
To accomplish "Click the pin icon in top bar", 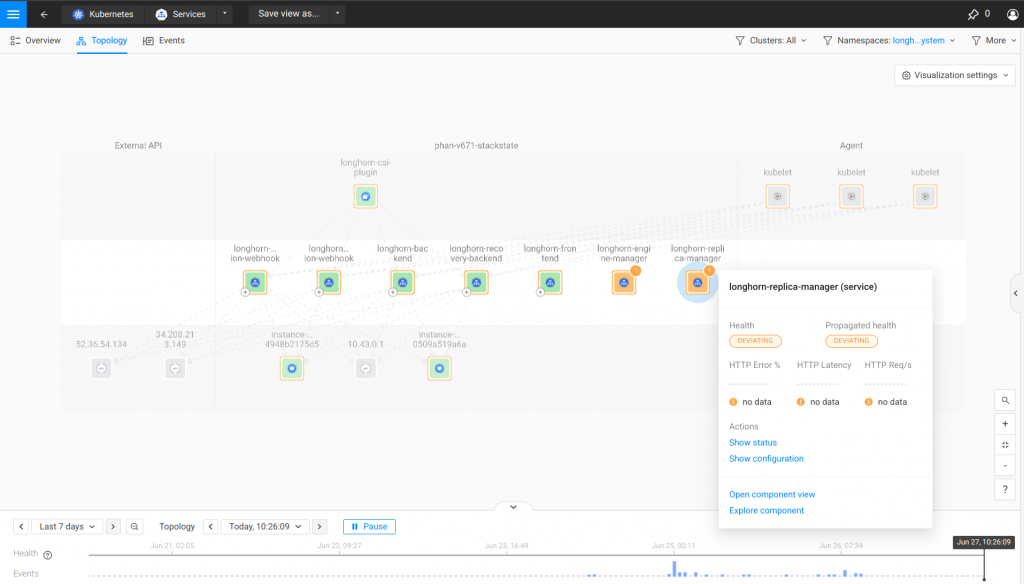I will click(972, 14).
